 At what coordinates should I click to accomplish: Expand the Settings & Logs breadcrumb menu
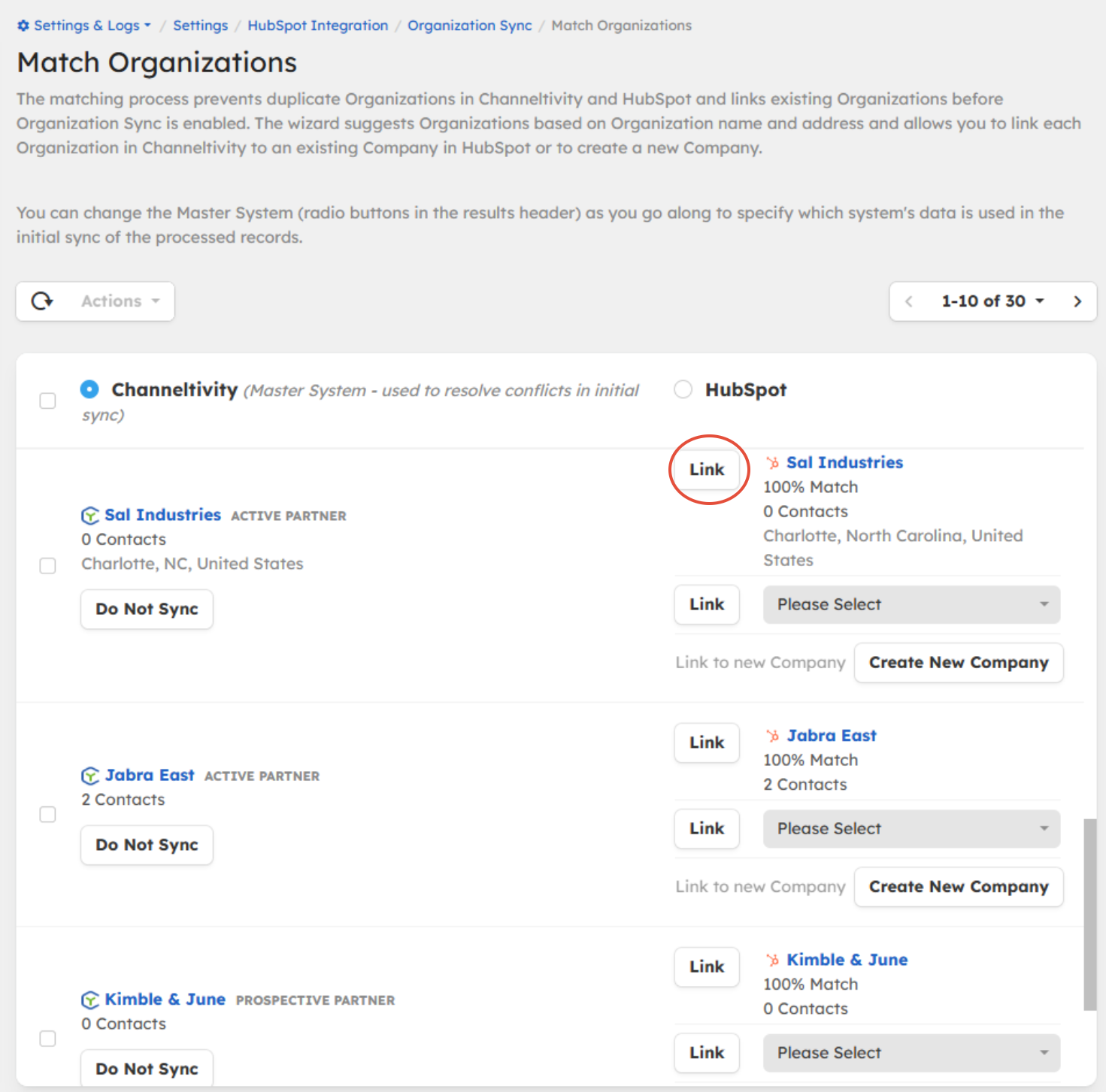(84, 26)
